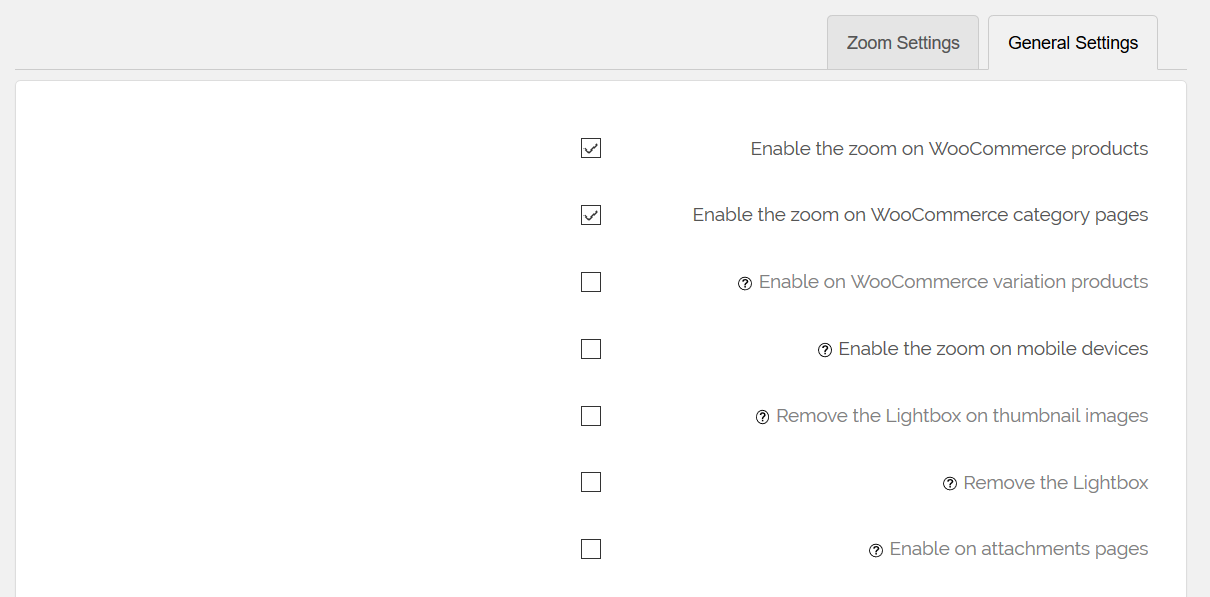This screenshot has width=1210, height=597.
Task: Select the General Settings tab
Action: tap(1073, 43)
